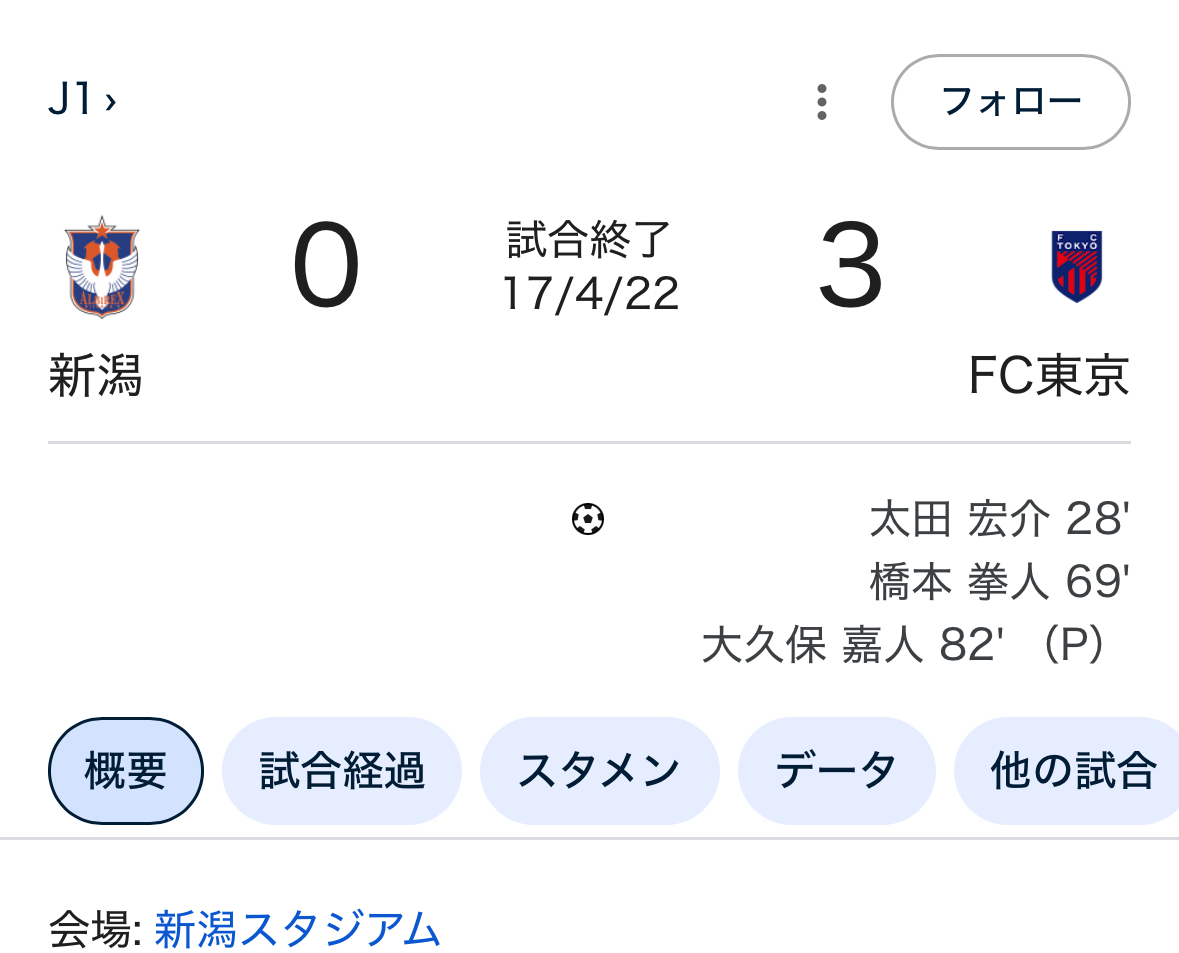Open the three-dot more options menu
The width and height of the screenshot is (1179, 953).
click(x=821, y=102)
